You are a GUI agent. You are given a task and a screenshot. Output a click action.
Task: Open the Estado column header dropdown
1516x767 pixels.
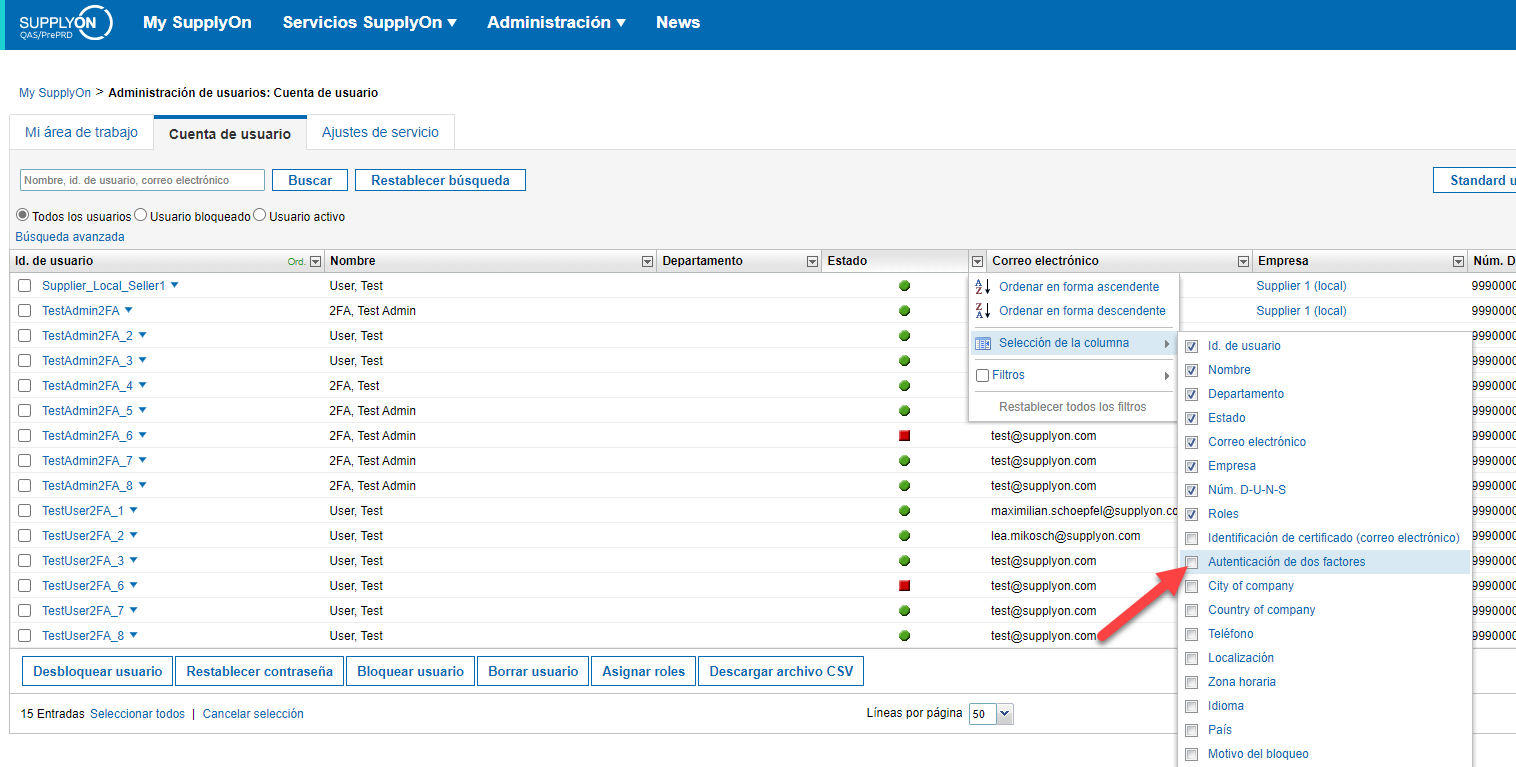point(977,262)
